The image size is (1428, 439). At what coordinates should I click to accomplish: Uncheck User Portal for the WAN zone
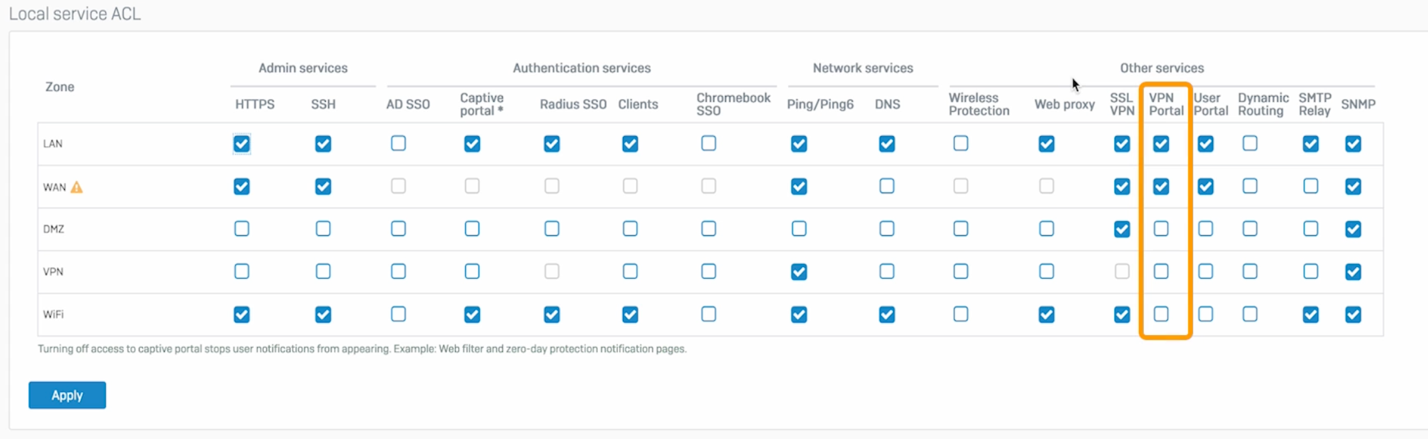point(1206,186)
